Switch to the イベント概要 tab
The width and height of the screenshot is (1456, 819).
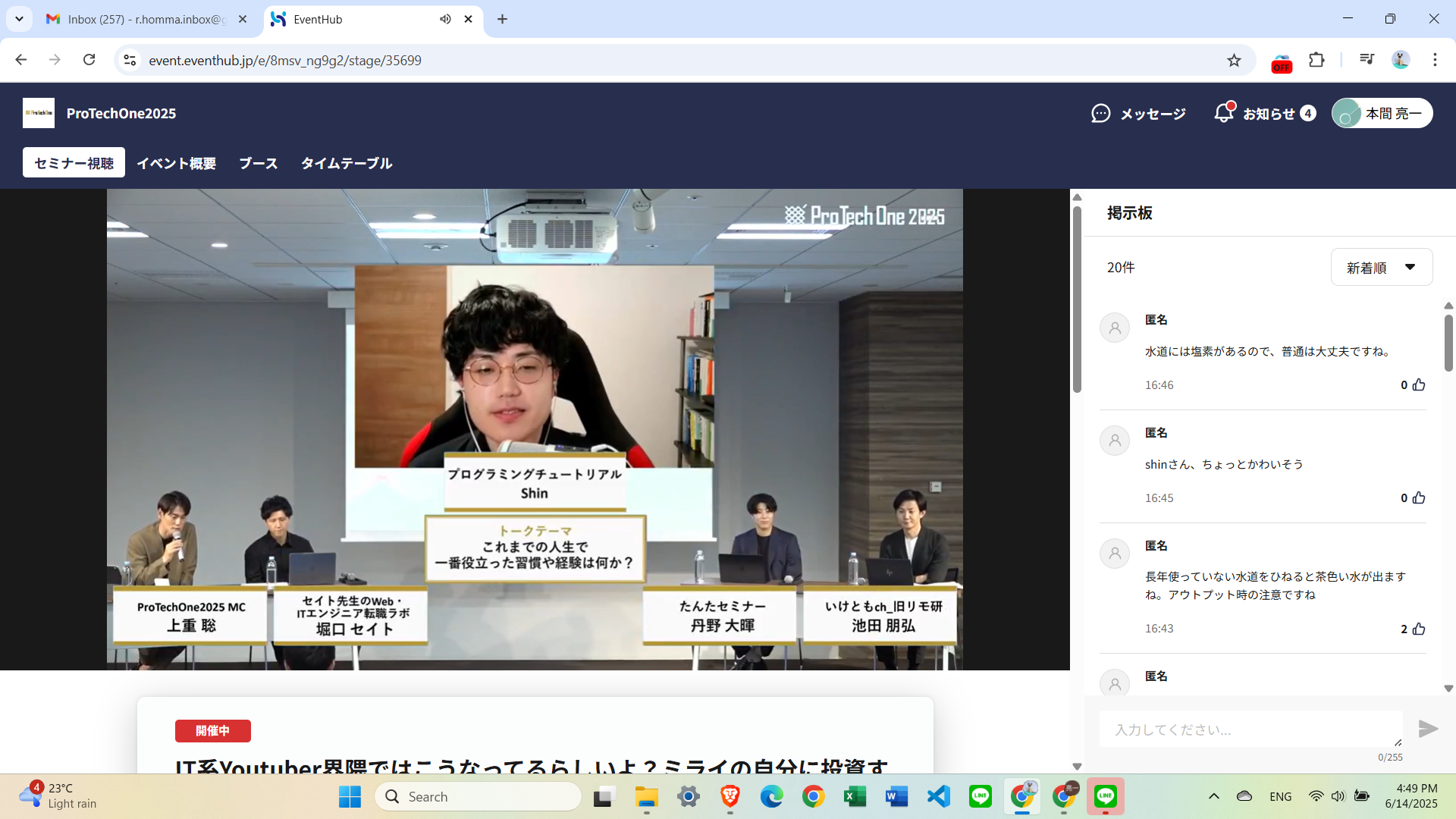coord(176,163)
